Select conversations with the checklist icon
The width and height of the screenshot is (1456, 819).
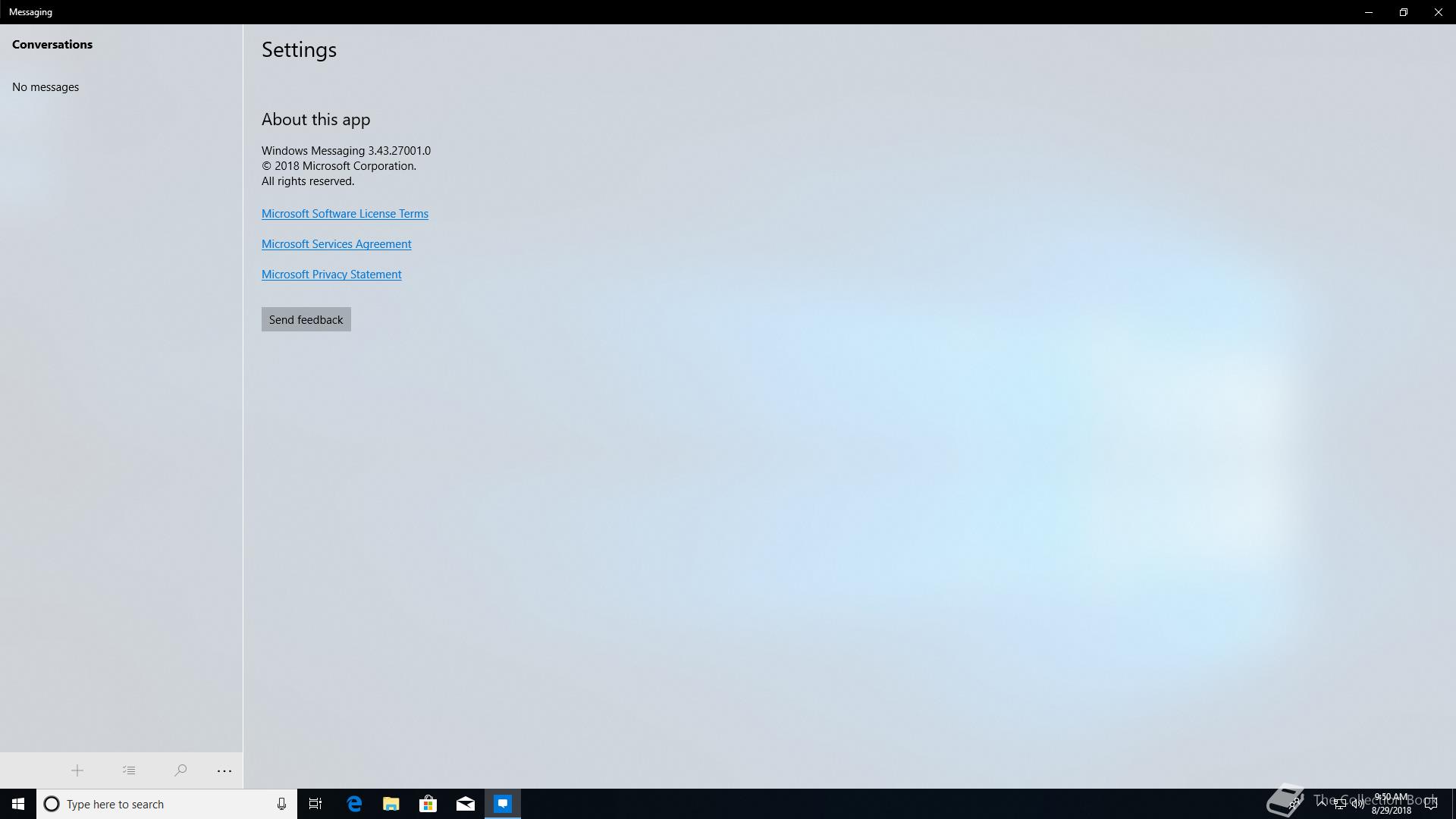pyautogui.click(x=129, y=770)
